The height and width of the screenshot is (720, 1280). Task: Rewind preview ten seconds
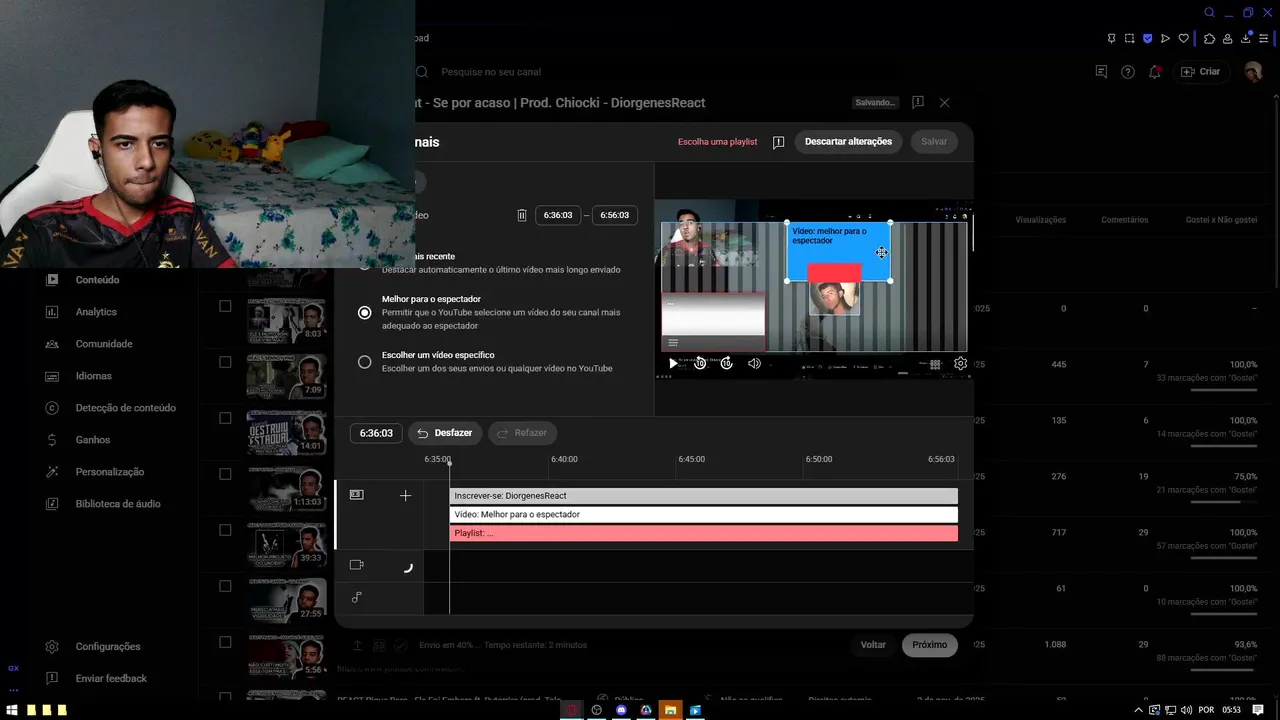pyautogui.click(x=700, y=364)
